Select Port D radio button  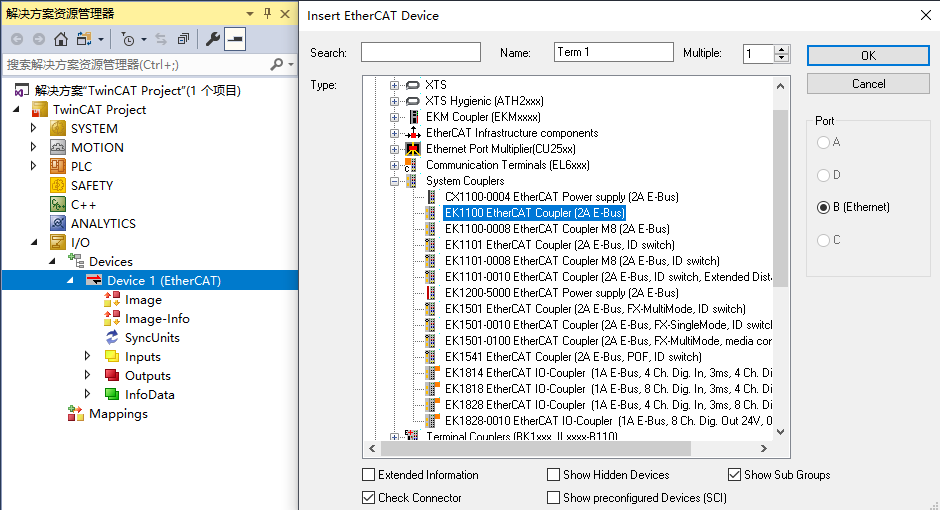(x=823, y=175)
